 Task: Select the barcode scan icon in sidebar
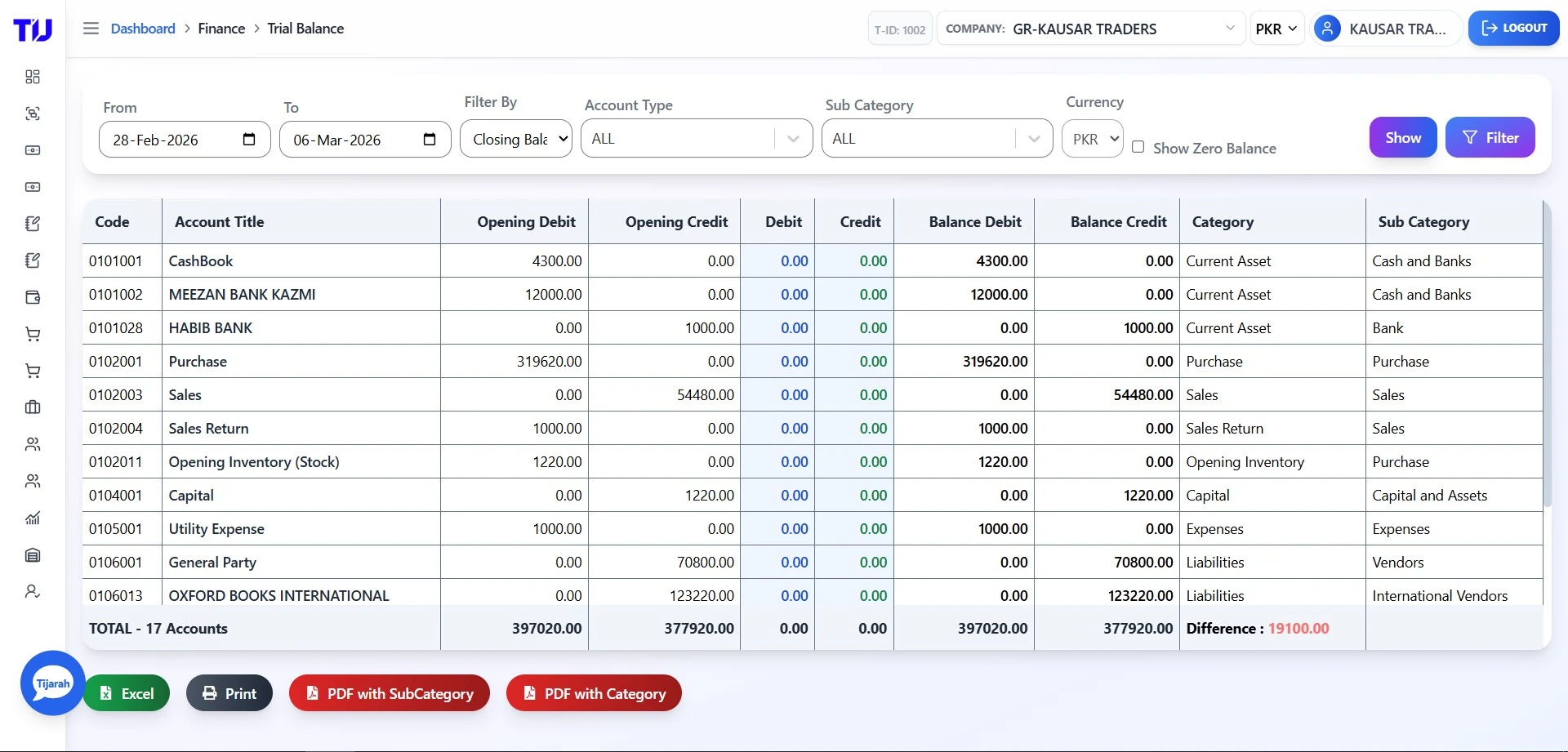pyautogui.click(x=33, y=113)
